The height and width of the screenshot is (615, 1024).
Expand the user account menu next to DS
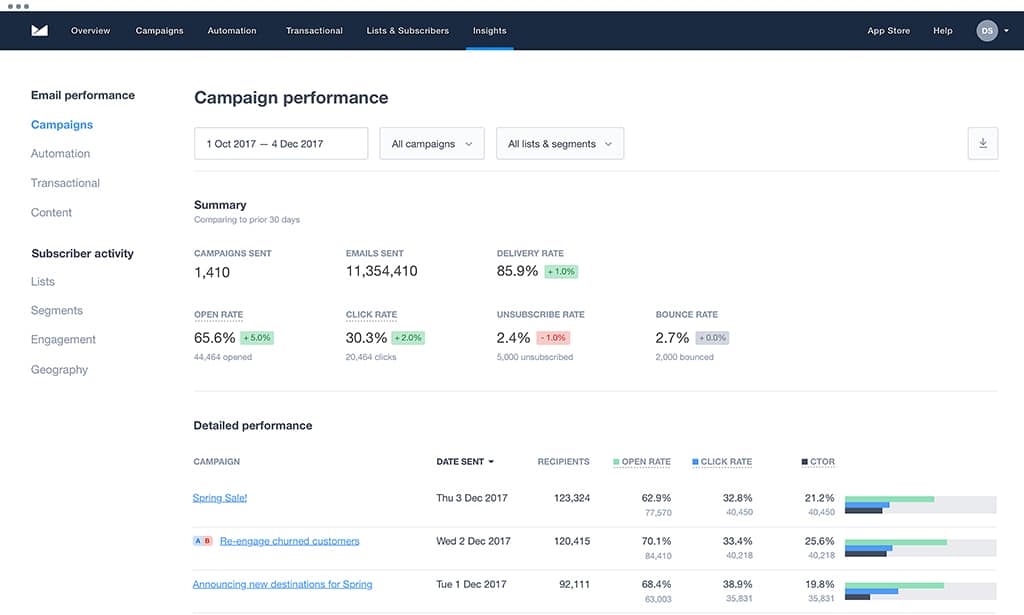(1005, 30)
